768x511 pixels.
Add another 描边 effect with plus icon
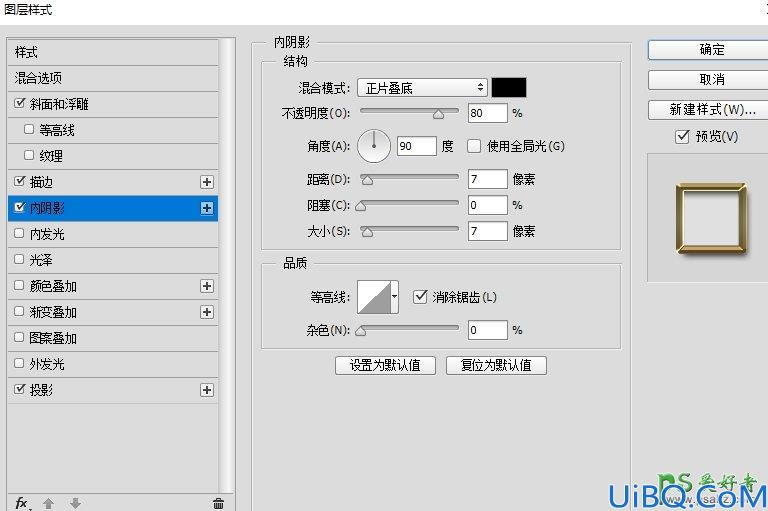pyautogui.click(x=207, y=182)
